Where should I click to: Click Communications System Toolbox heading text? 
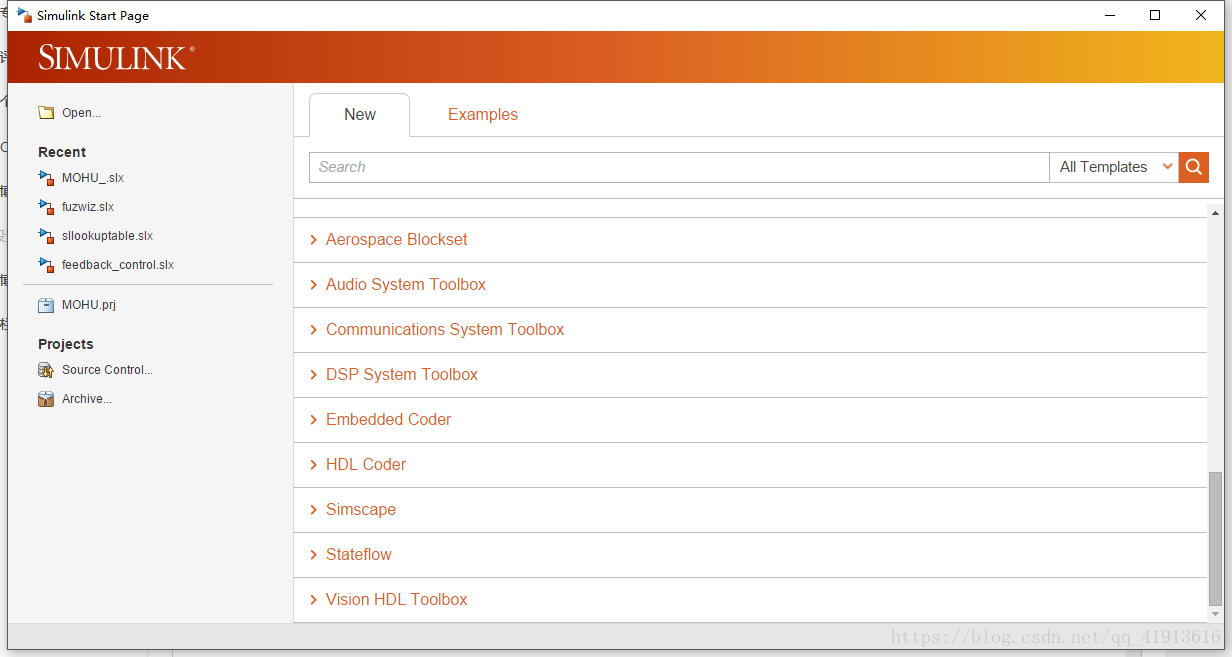(x=445, y=330)
